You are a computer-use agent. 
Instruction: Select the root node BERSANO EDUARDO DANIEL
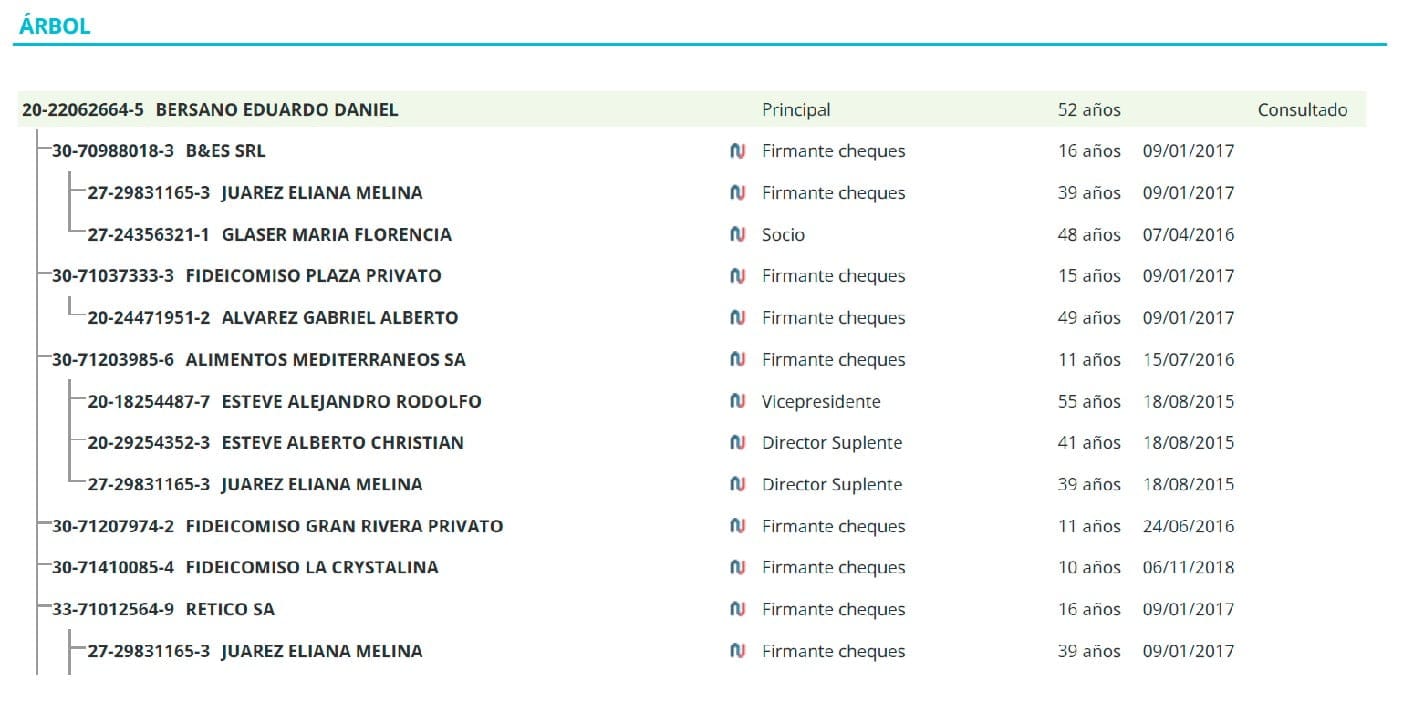(276, 110)
